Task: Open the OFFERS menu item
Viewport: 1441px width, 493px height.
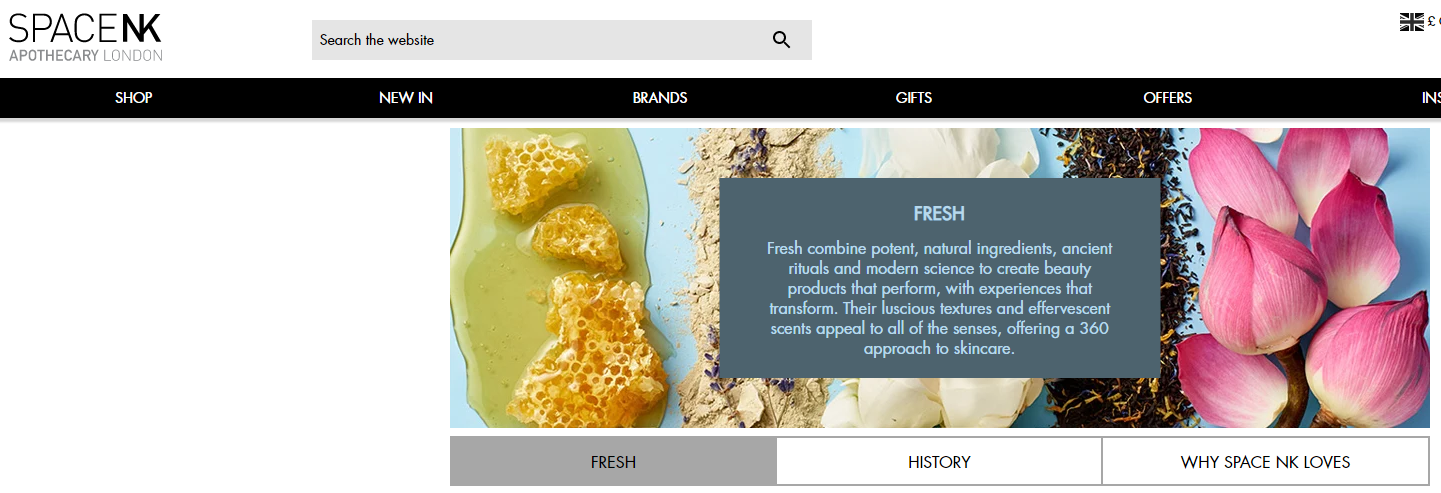Action: point(1168,98)
